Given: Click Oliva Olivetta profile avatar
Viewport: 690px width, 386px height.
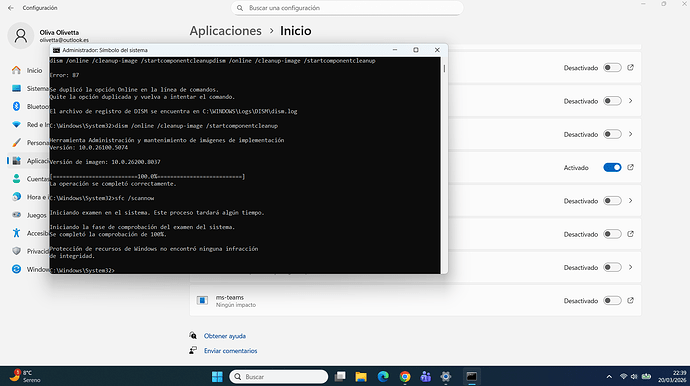Looking at the screenshot, I should click(21, 35).
